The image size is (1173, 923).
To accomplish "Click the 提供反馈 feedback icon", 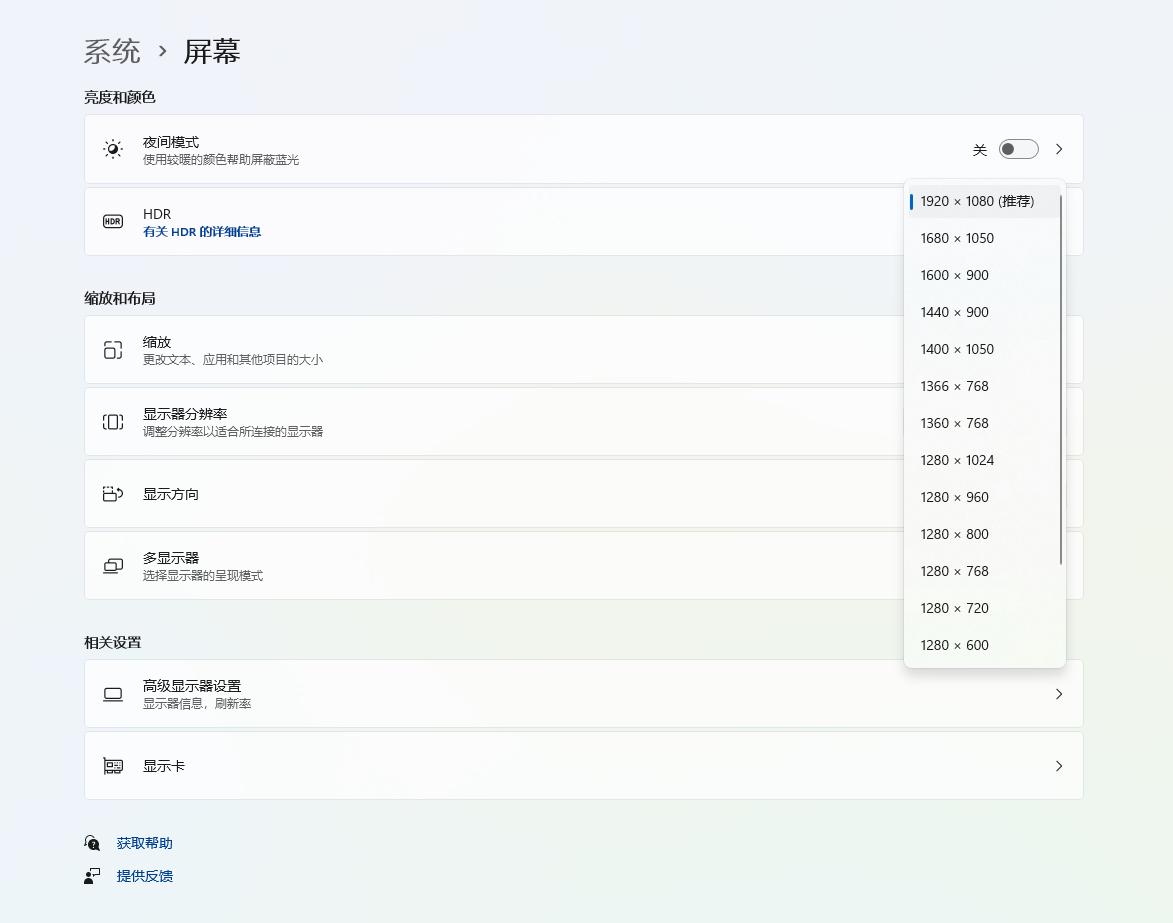I will click(x=92, y=876).
